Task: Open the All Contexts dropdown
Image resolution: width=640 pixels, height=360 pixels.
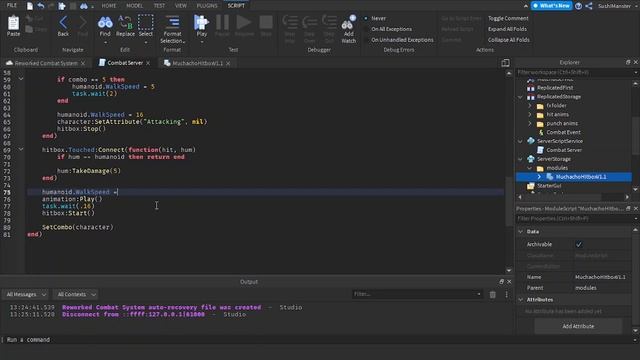Action: pos(76,294)
